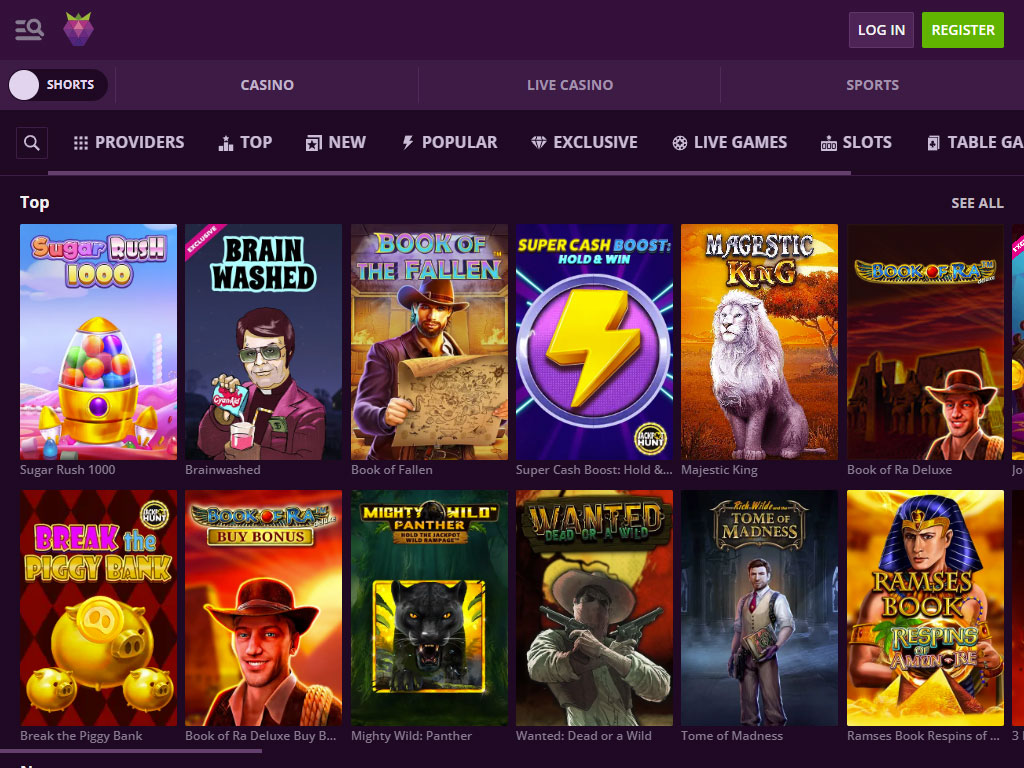This screenshot has height=768, width=1024.
Task: Open Book of Ra Deluxe Buy Bonus thumbnail
Action: [x=263, y=608]
